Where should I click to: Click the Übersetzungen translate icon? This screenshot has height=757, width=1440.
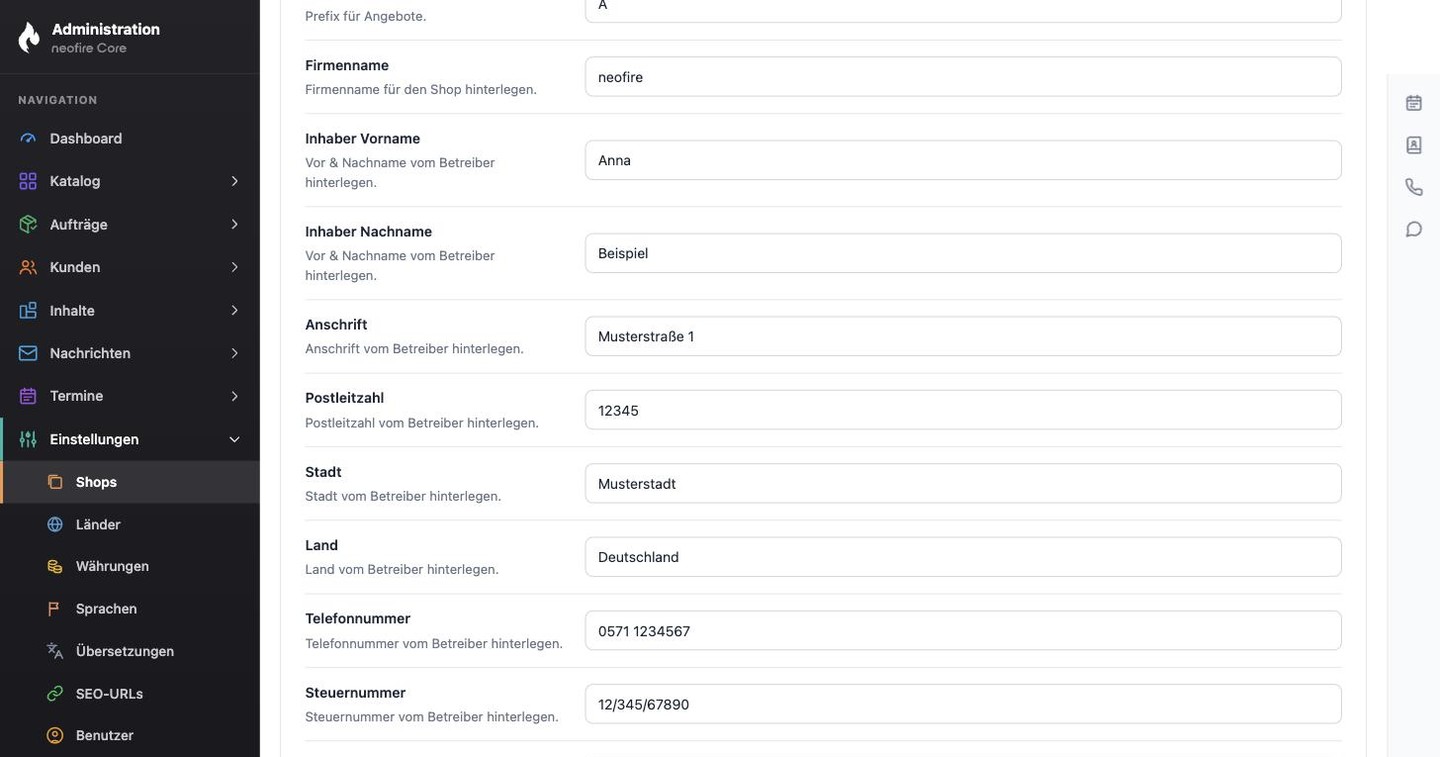55,651
